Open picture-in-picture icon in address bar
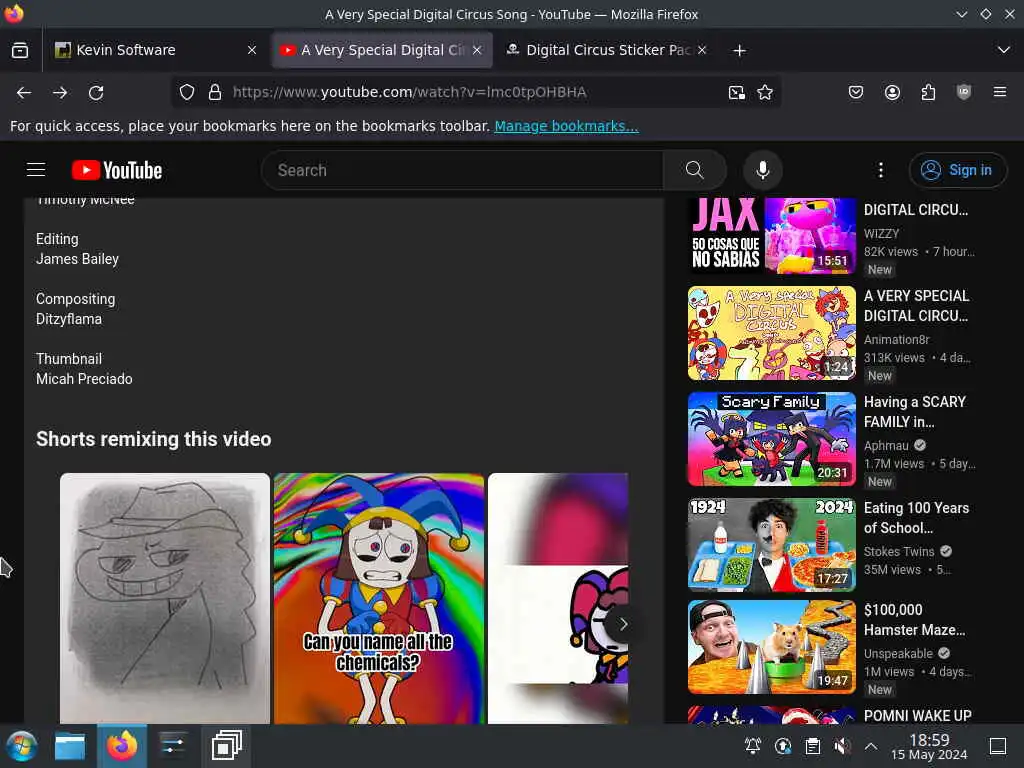Image resolution: width=1024 pixels, height=768 pixels. [x=737, y=92]
